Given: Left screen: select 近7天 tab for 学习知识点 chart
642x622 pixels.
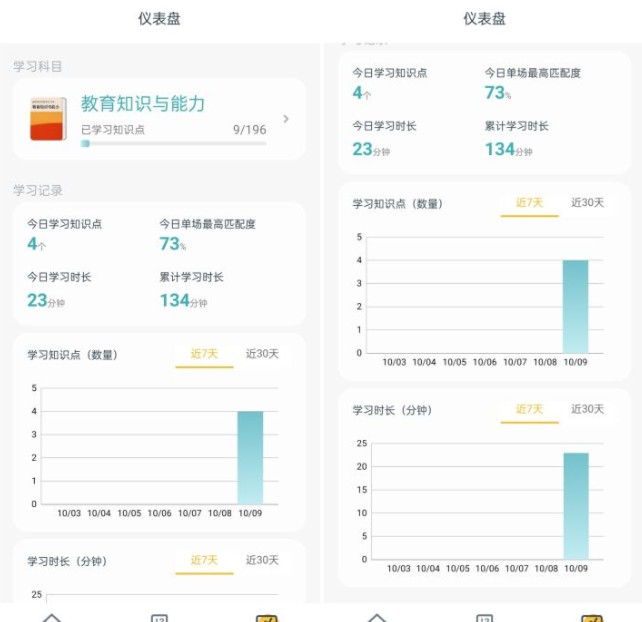Looking at the screenshot, I should click(x=204, y=355).
